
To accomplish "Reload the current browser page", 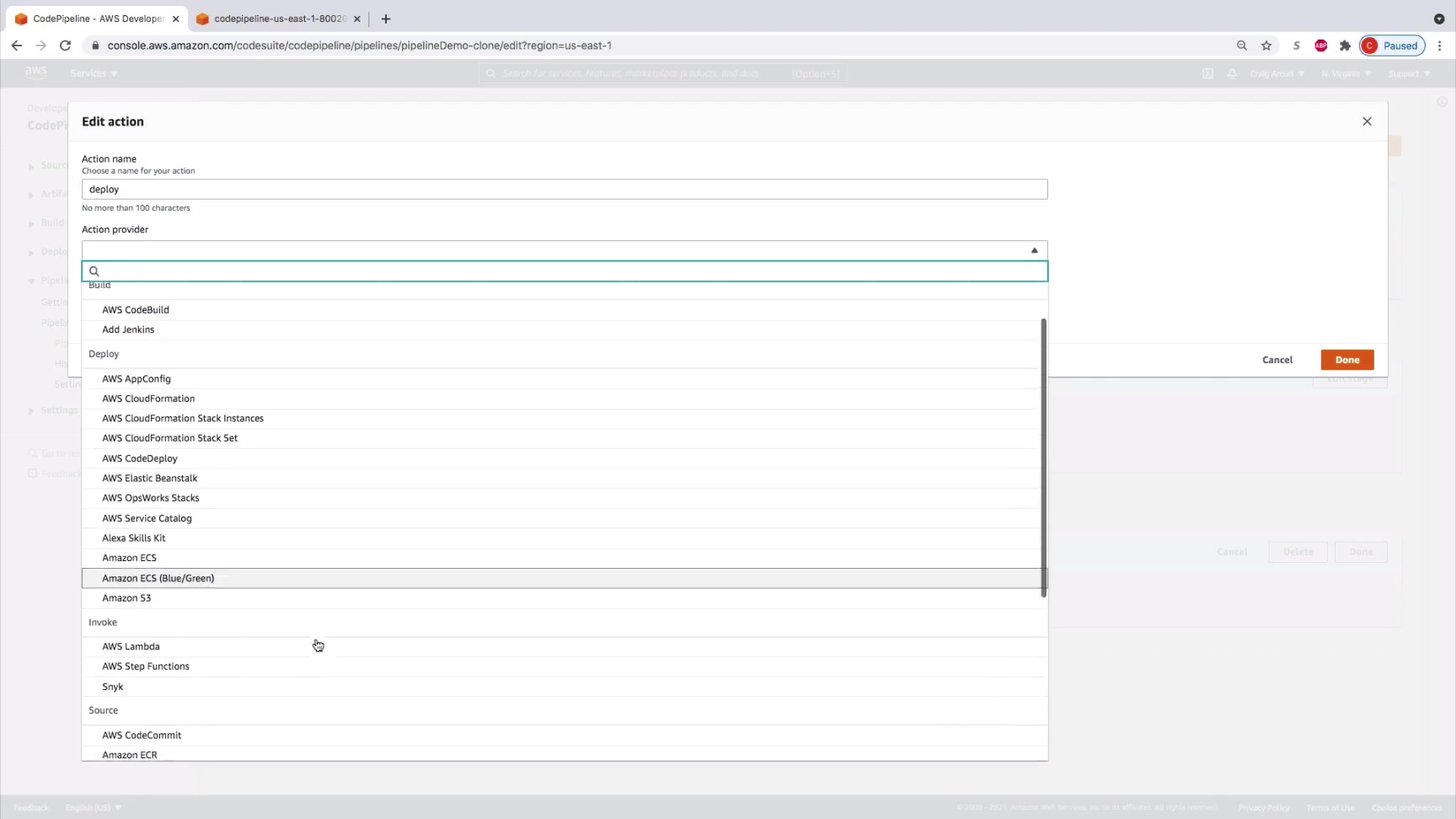I will point(65,45).
